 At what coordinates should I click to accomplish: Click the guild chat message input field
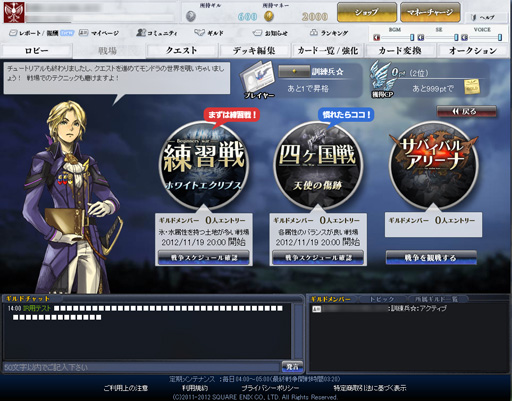point(141,367)
